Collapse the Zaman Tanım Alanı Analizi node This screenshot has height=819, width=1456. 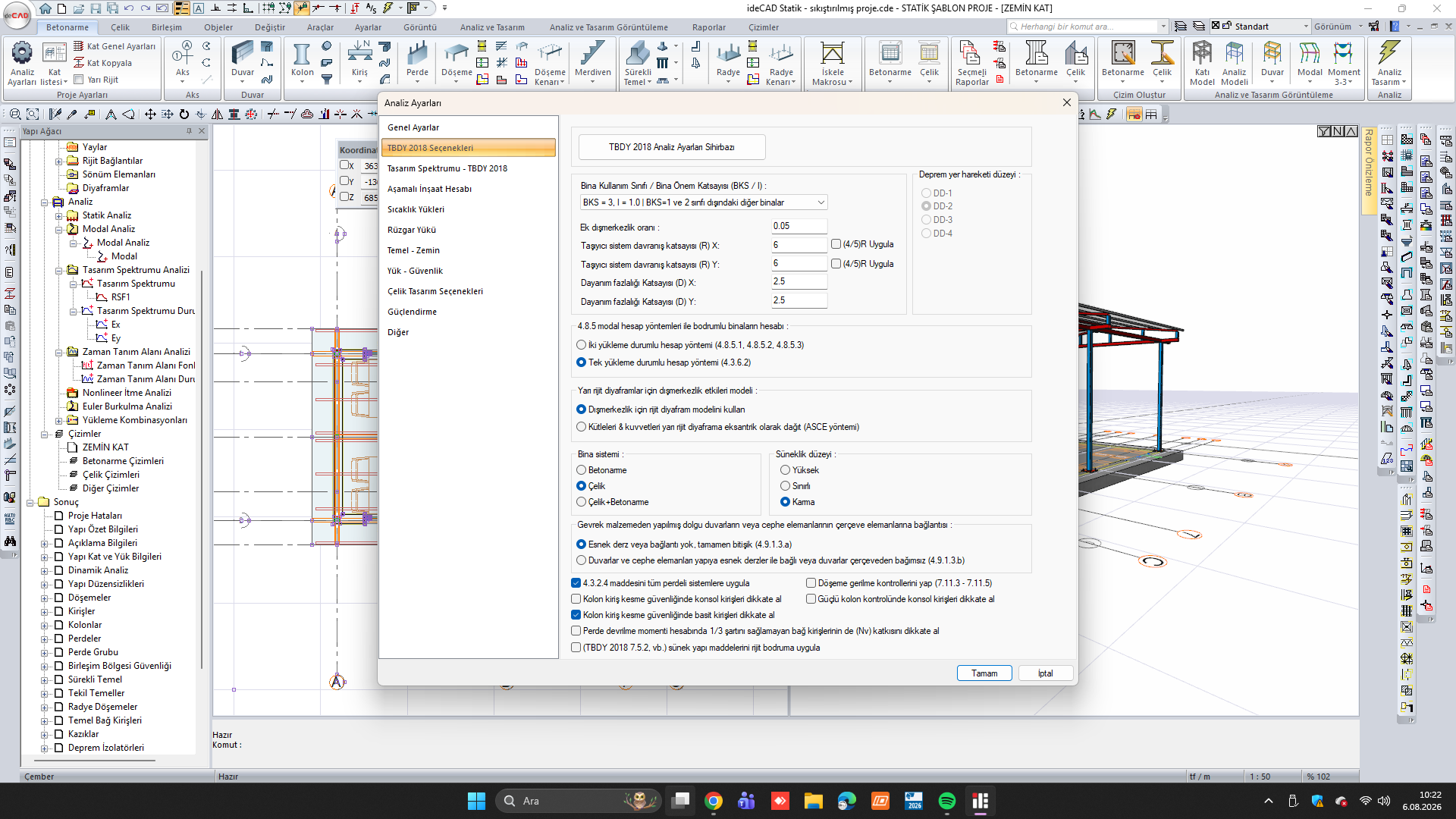[x=58, y=352]
